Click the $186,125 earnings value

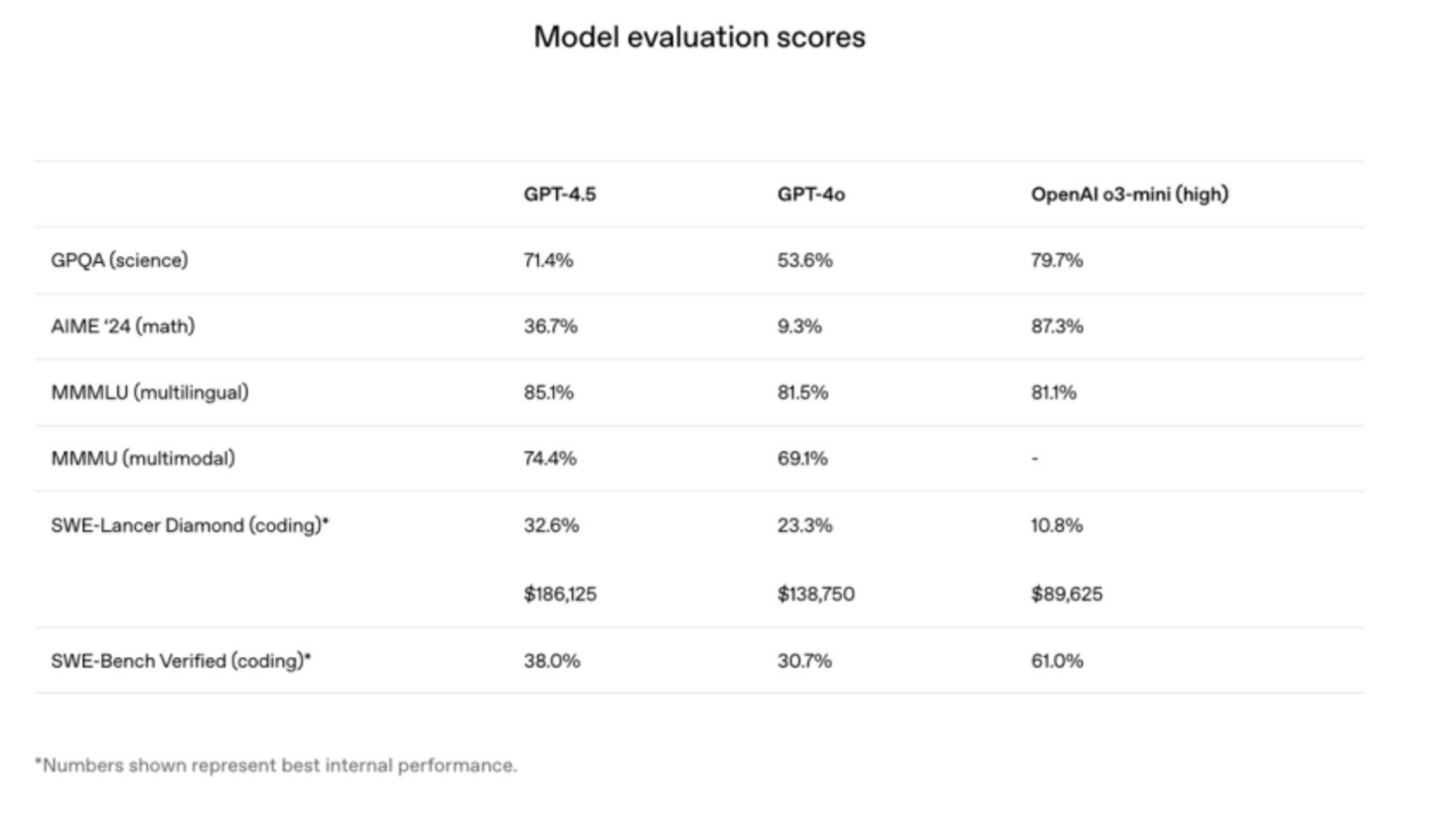tap(560, 594)
